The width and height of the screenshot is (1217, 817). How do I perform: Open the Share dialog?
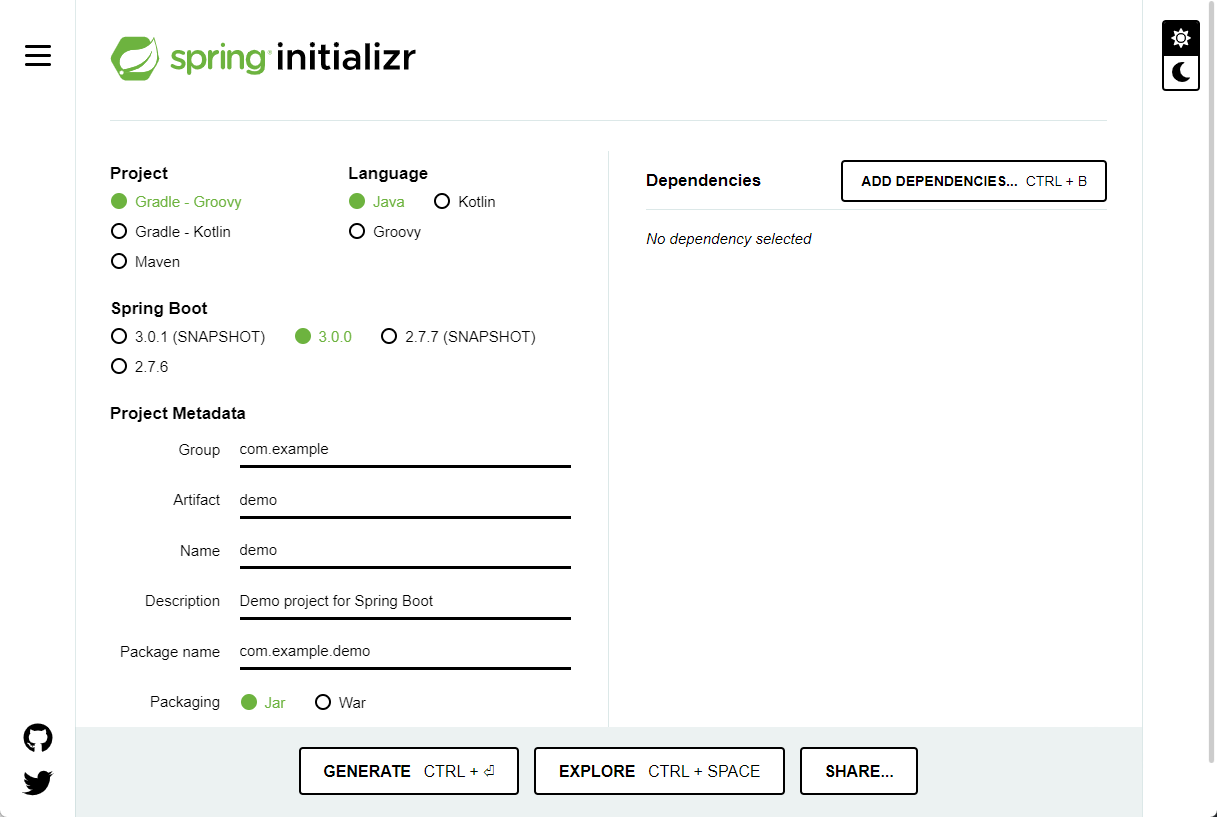click(x=859, y=771)
